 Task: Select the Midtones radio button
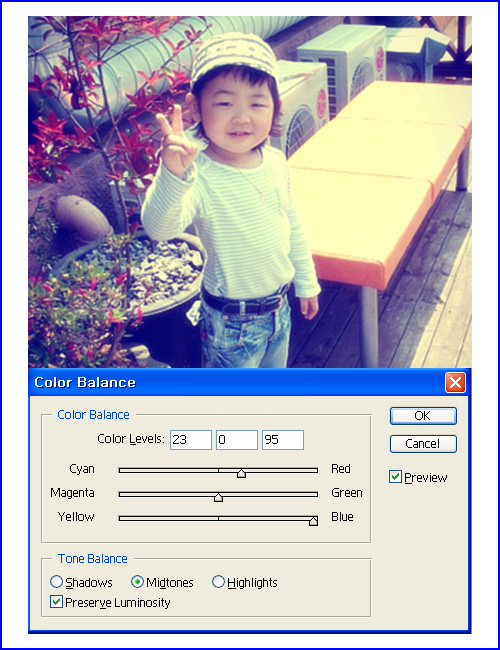coord(137,582)
